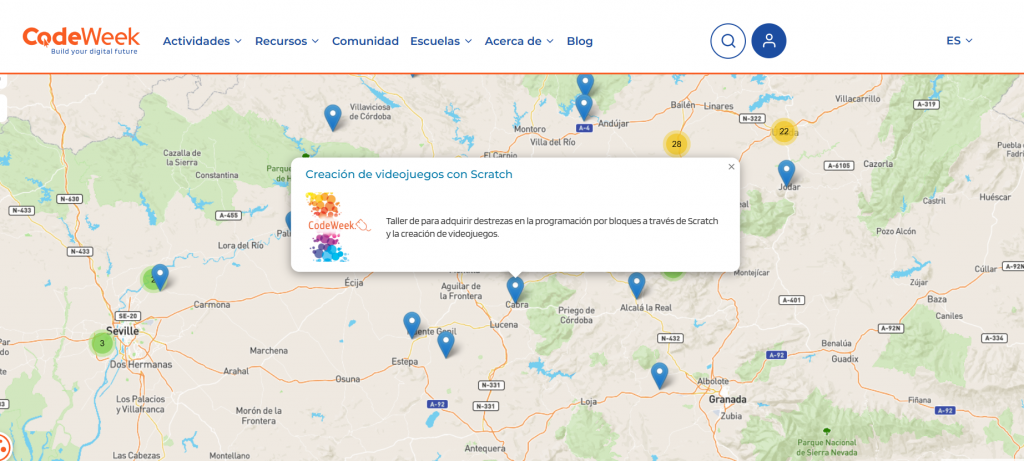
Task: Close the Scratch event popup
Action: click(x=731, y=167)
